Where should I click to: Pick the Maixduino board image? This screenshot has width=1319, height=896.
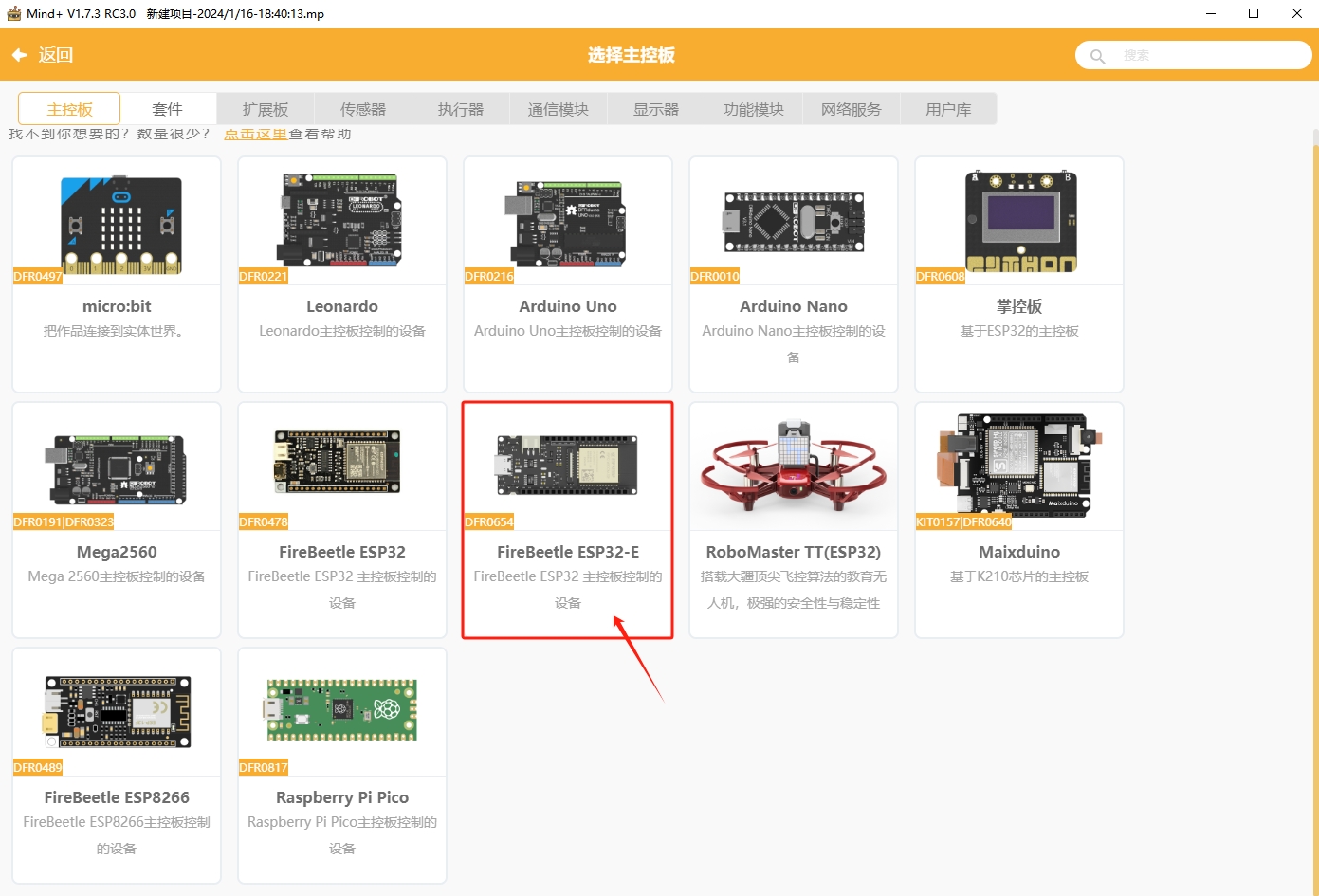tap(1019, 465)
